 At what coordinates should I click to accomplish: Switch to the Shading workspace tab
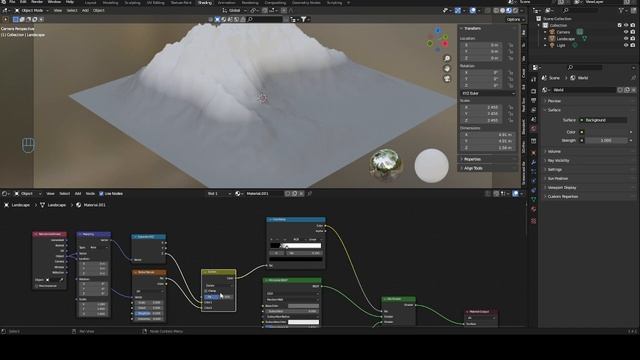coord(205,2)
